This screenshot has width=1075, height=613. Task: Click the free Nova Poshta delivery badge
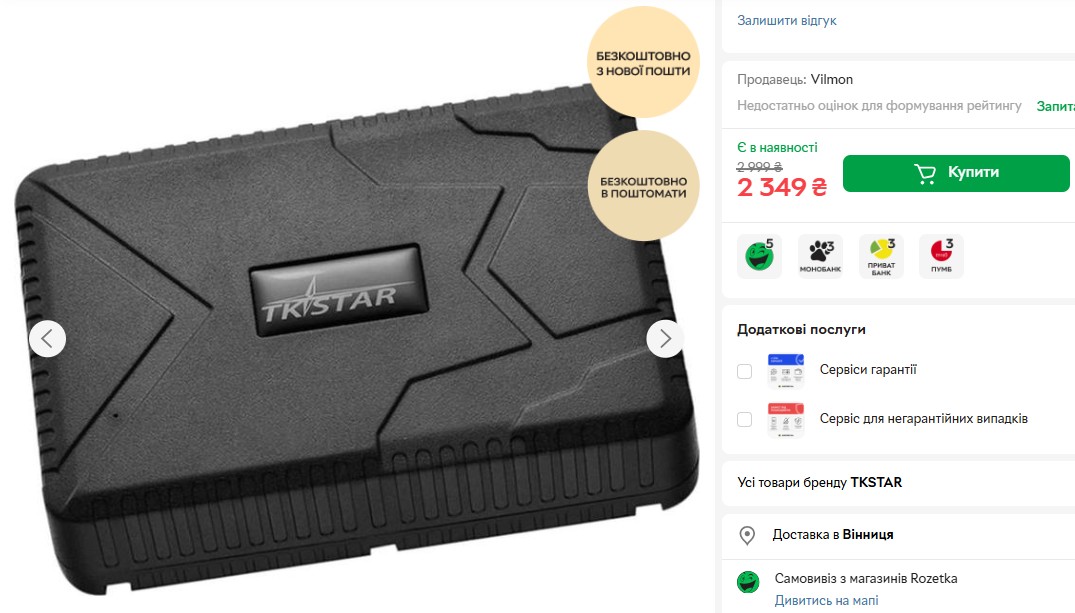(x=643, y=62)
